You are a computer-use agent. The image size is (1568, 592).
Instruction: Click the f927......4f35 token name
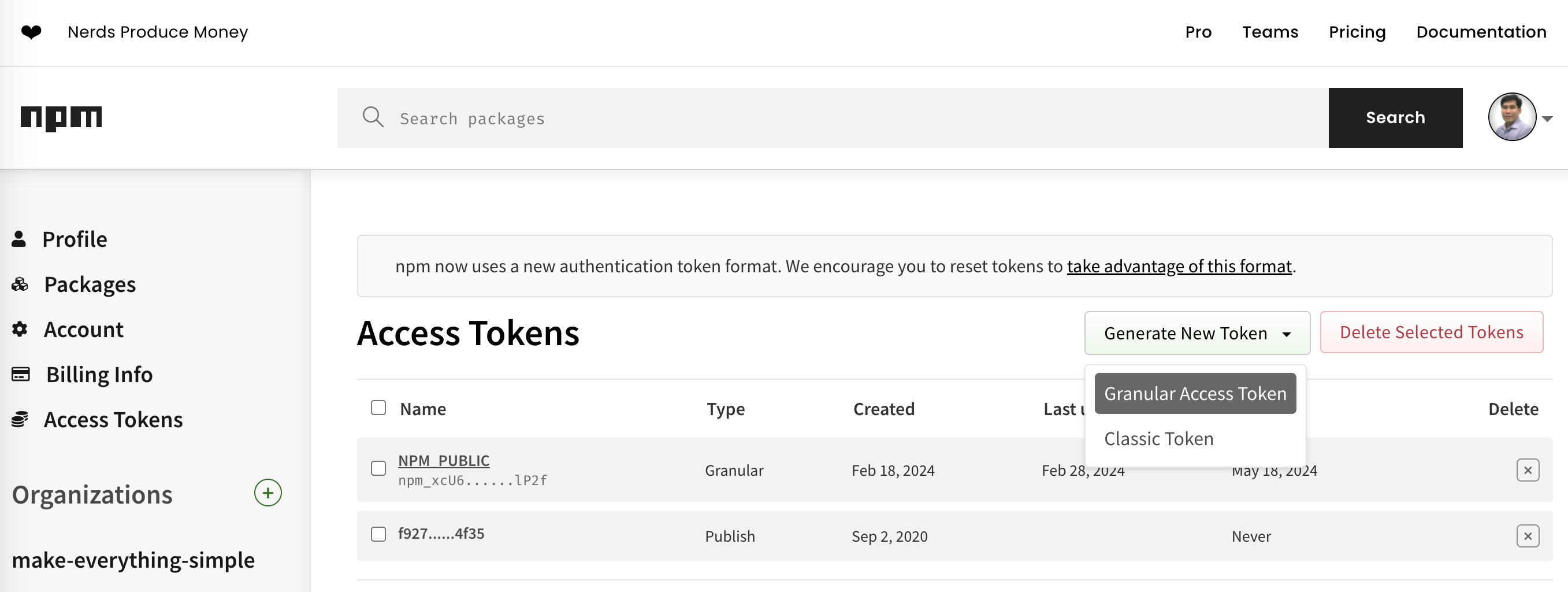pyautogui.click(x=441, y=534)
